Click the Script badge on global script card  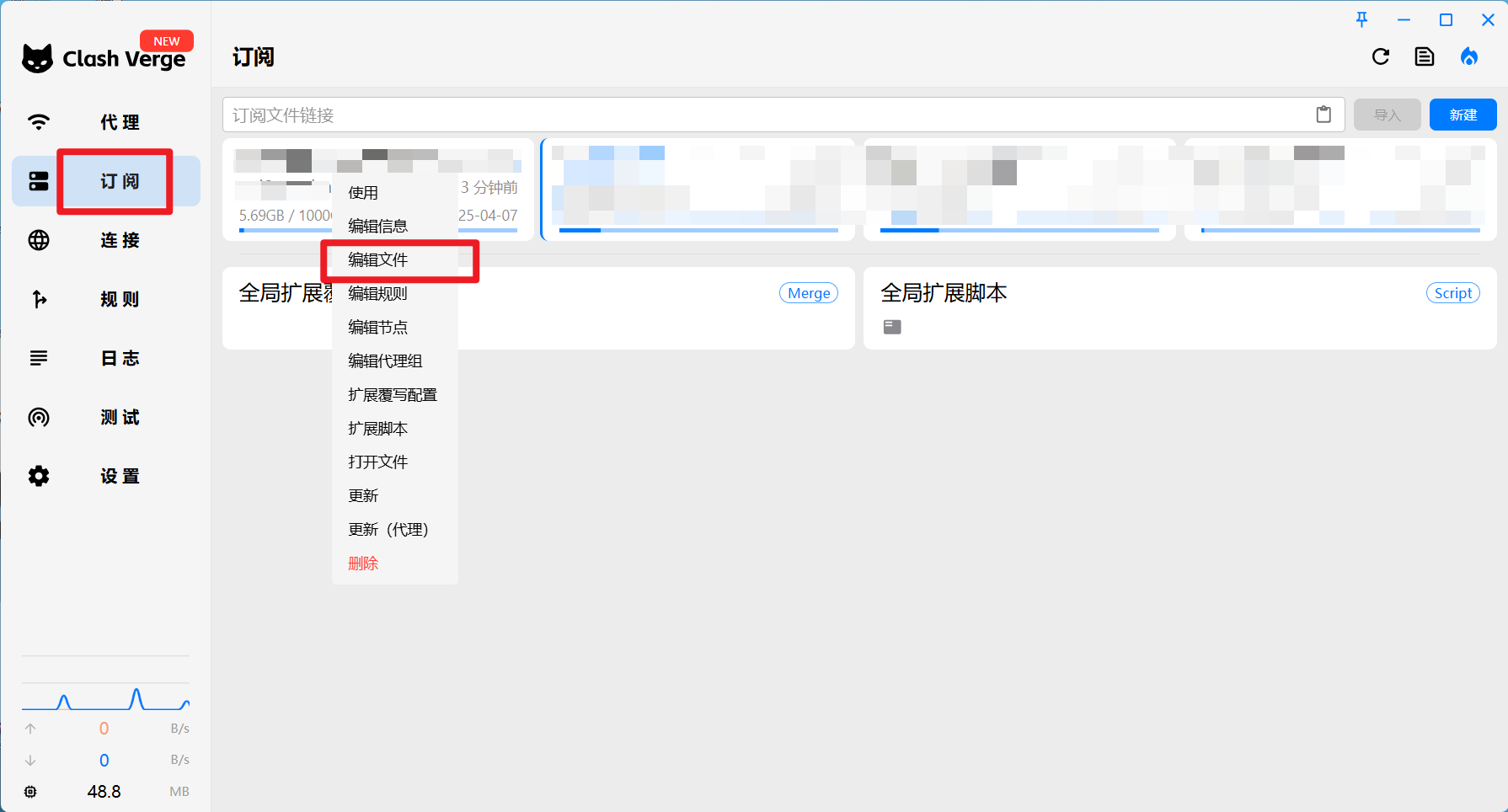(1452, 293)
